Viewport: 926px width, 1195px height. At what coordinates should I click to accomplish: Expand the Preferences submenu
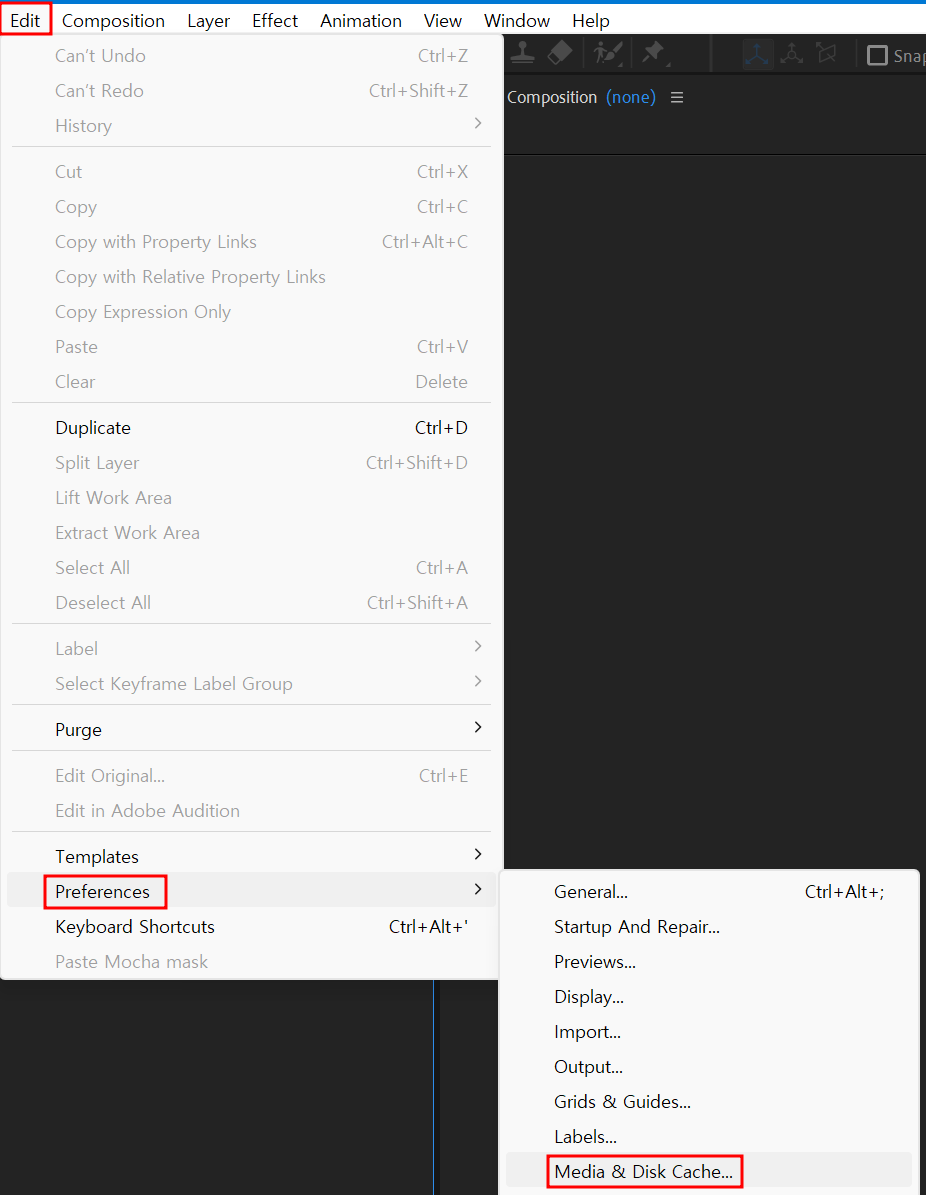(252, 892)
